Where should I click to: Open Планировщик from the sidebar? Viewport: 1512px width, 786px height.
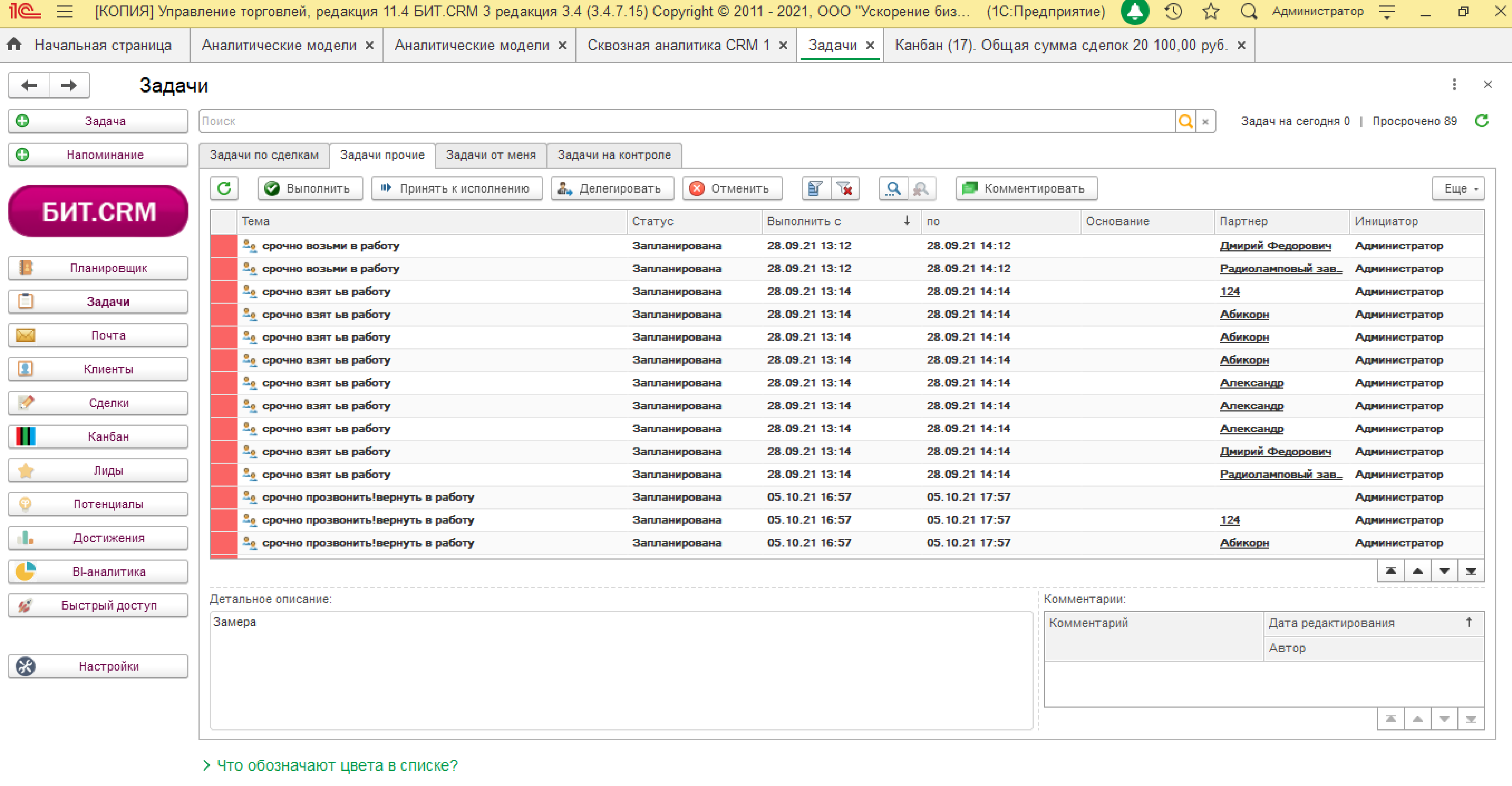98,268
